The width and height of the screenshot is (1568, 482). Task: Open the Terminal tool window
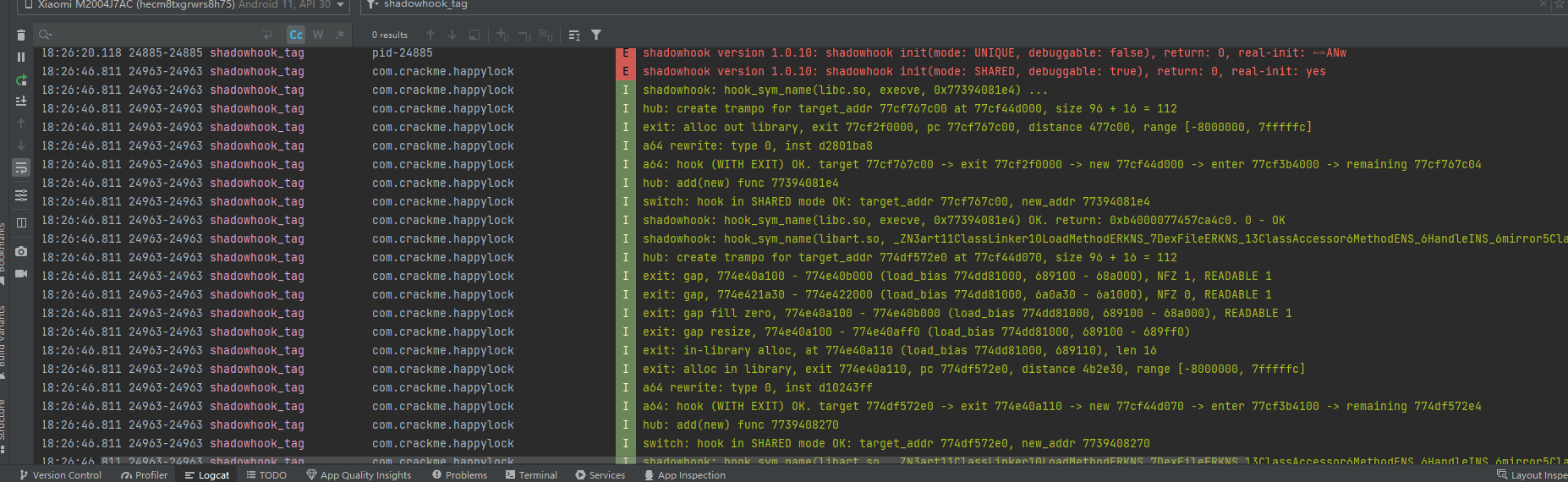click(x=531, y=474)
